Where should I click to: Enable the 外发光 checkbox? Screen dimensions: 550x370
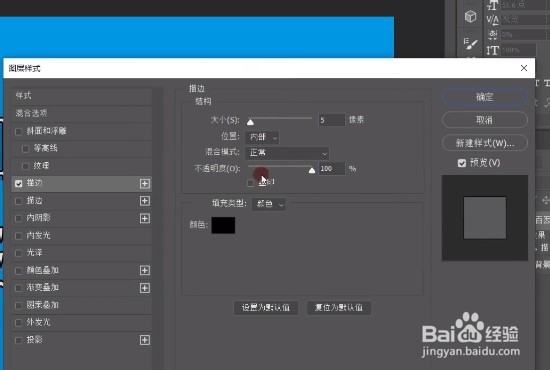pyautogui.click(x=18, y=323)
